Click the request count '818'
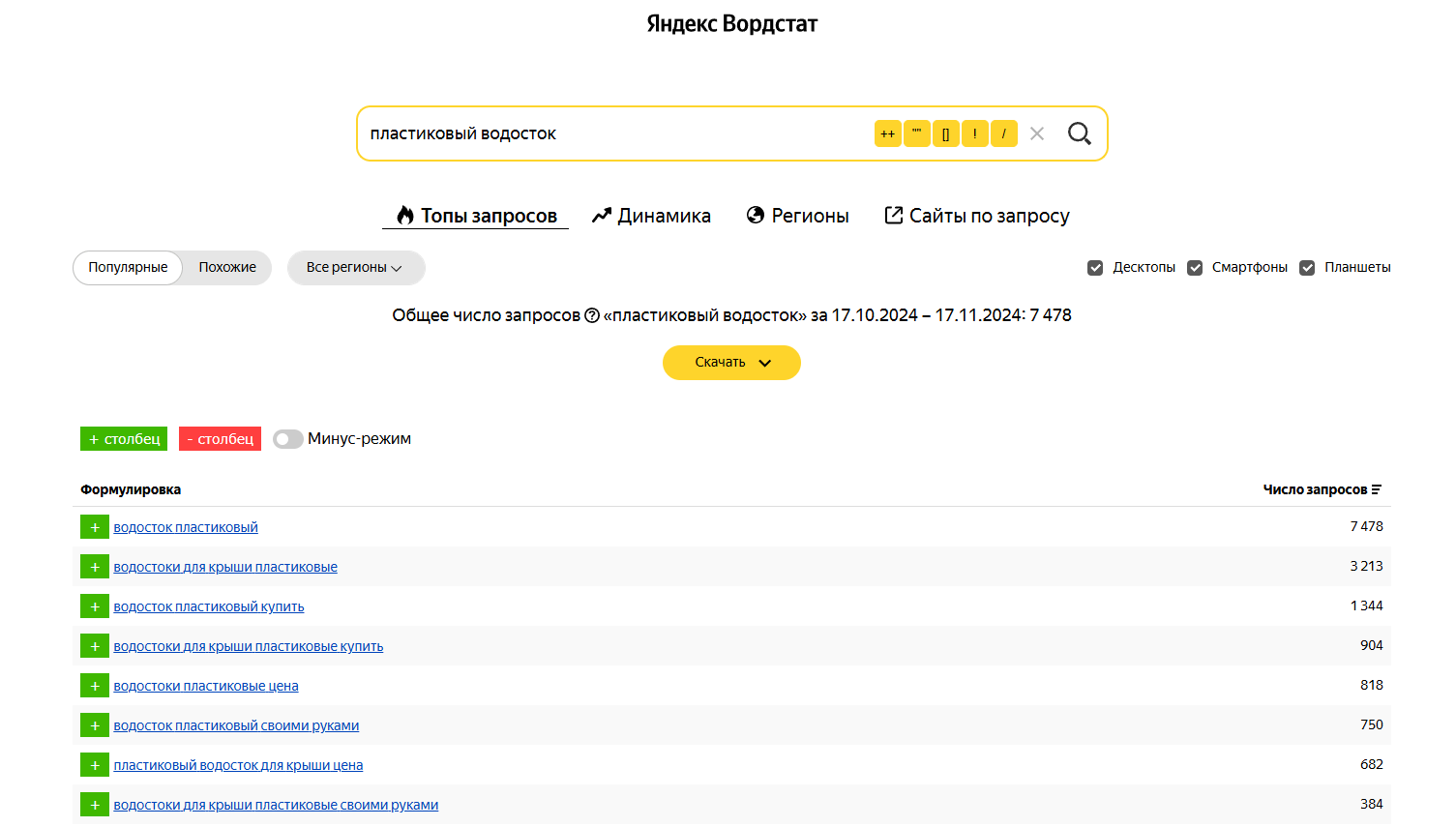The image size is (1456, 827). point(1372,685)
